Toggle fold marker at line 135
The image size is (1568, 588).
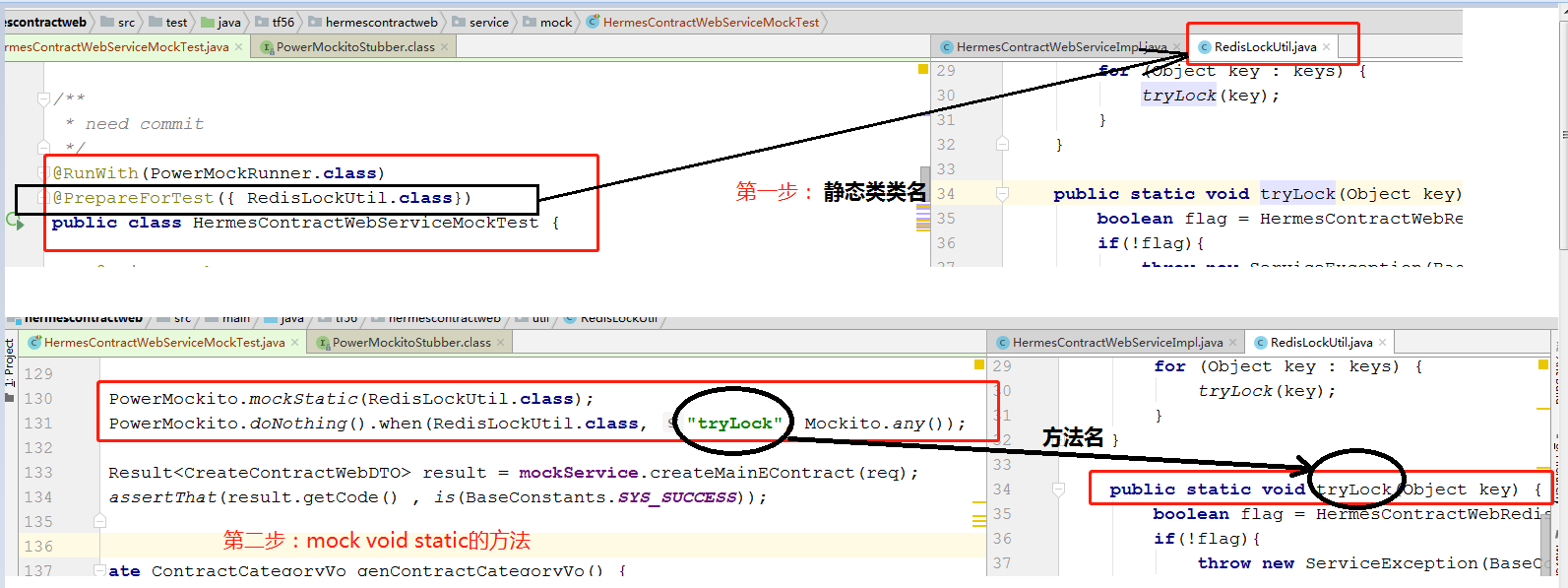click(99, 521)
